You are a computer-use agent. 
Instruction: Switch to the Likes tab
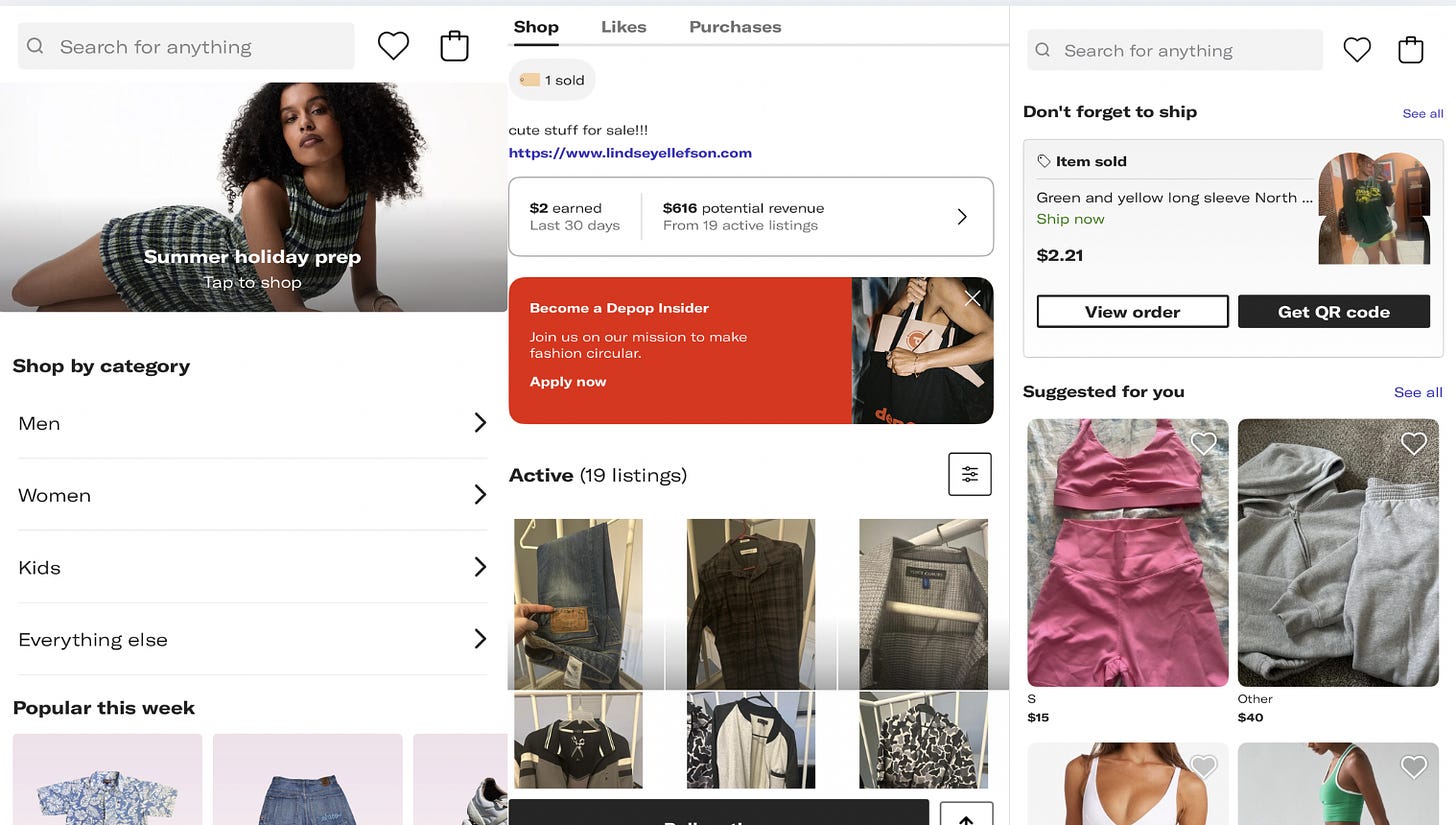623,26
